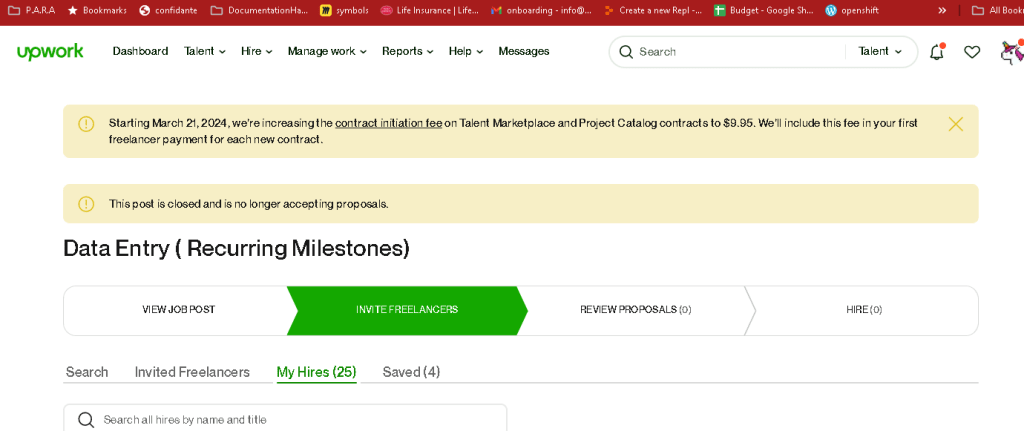The width and height of the screenshot is (1024, 431).
Task: Dismiss the contract initiation fee banner
Action: tap(955, 124)
